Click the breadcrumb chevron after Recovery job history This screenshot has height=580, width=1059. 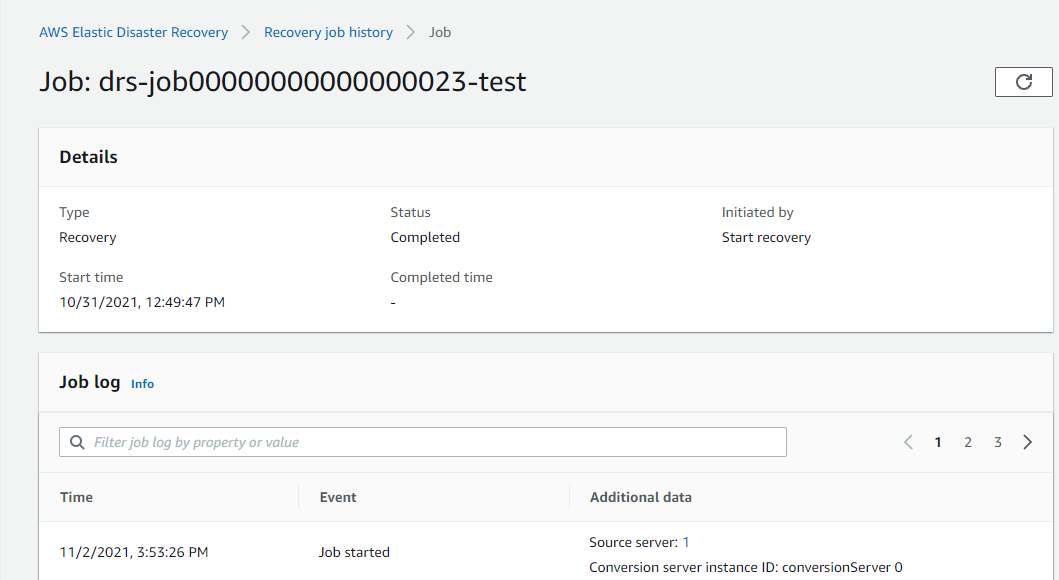(411, 32)
